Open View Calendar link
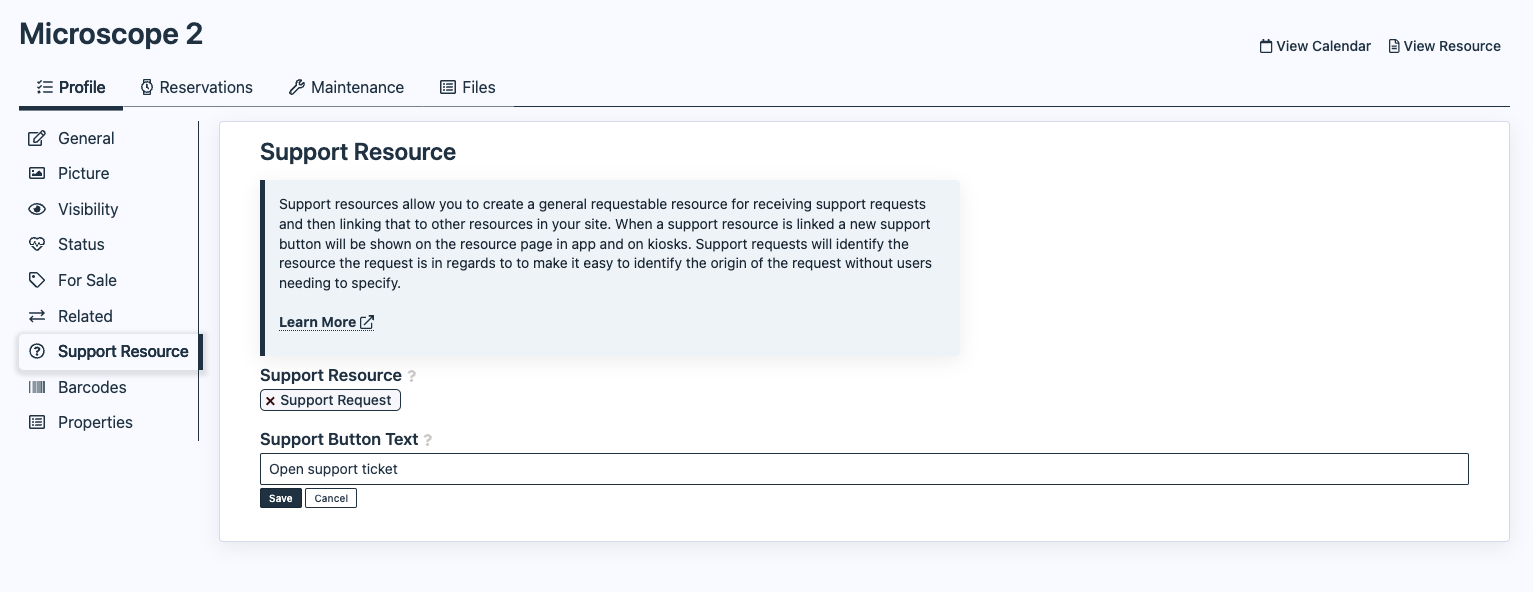 pyautogui.click(x=1315, y=46)
